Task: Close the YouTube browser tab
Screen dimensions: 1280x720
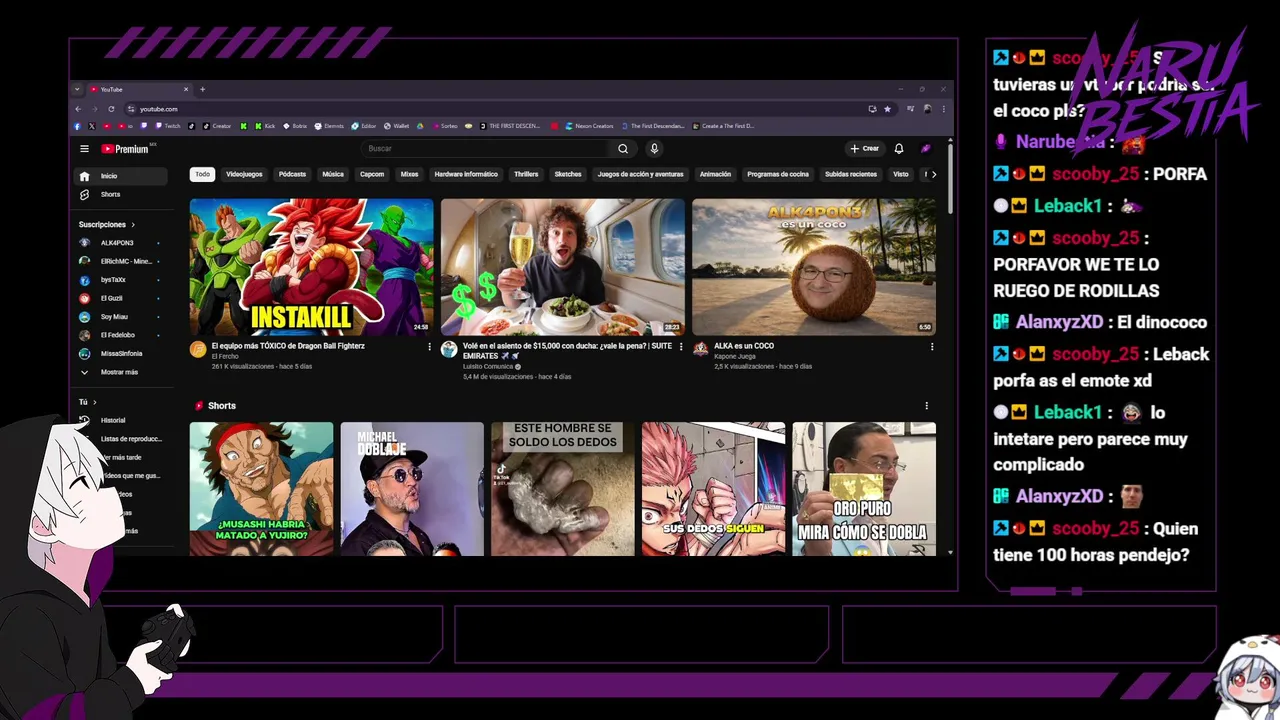Action: (x=185, y=89)
